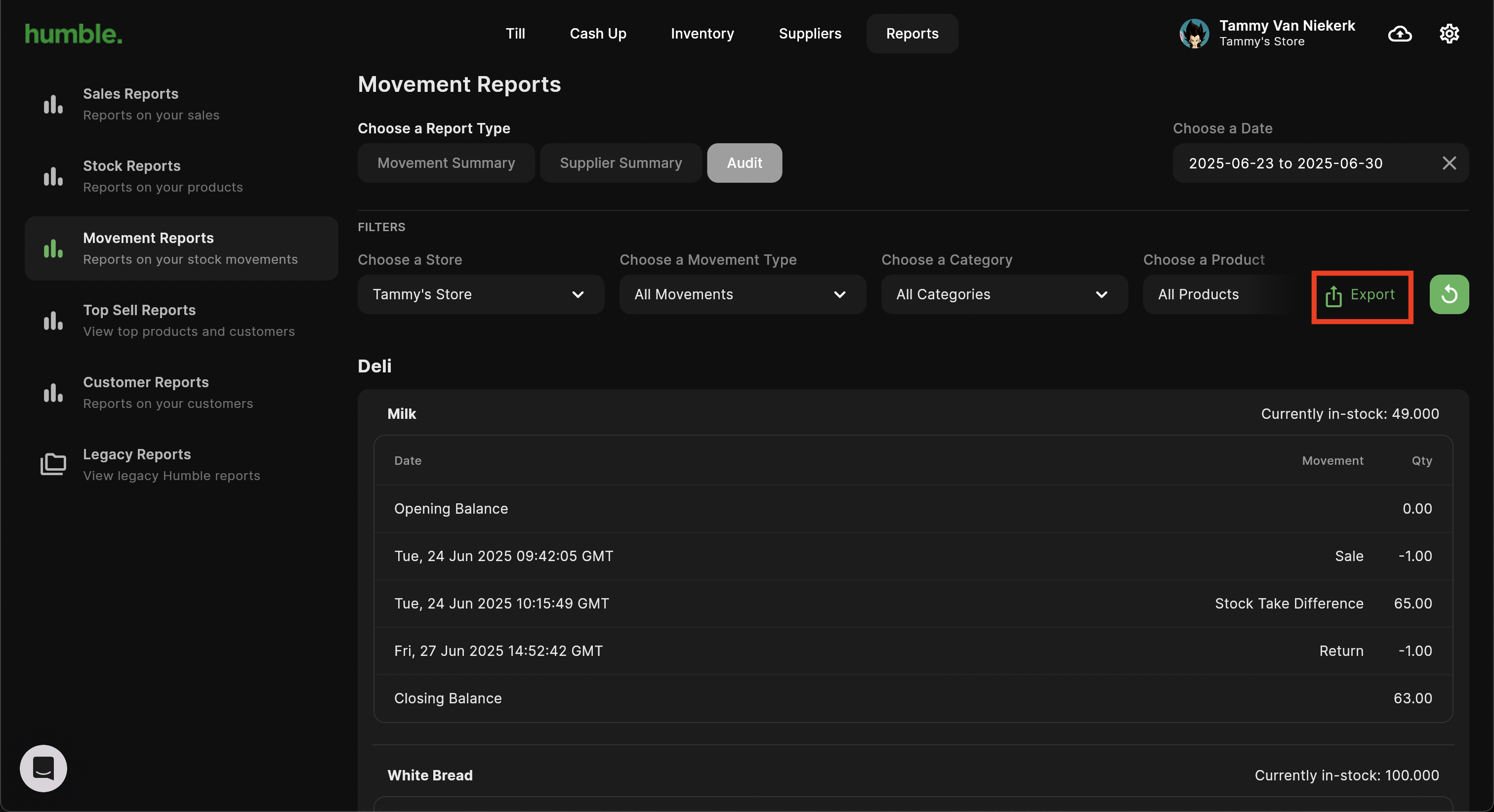Click the Movement Reports sidebar title

point(149,238)
